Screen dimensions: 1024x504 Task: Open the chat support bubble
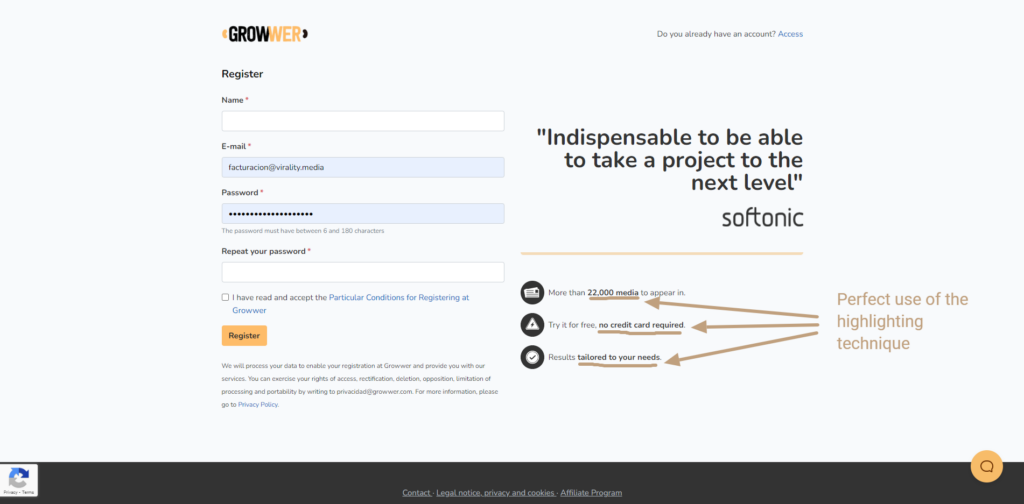pyautogui.click(x=986, y=466)
